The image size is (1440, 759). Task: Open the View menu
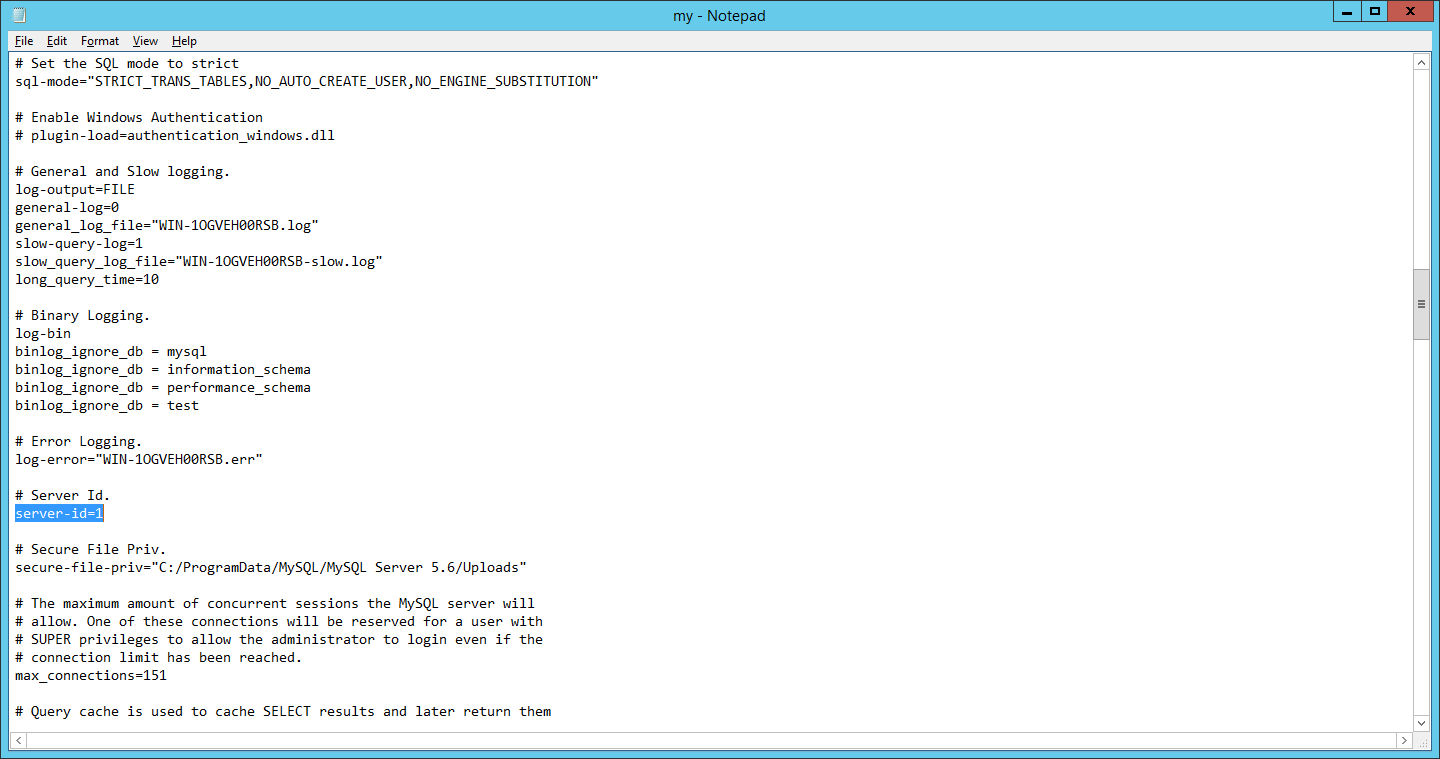[145, 41]
